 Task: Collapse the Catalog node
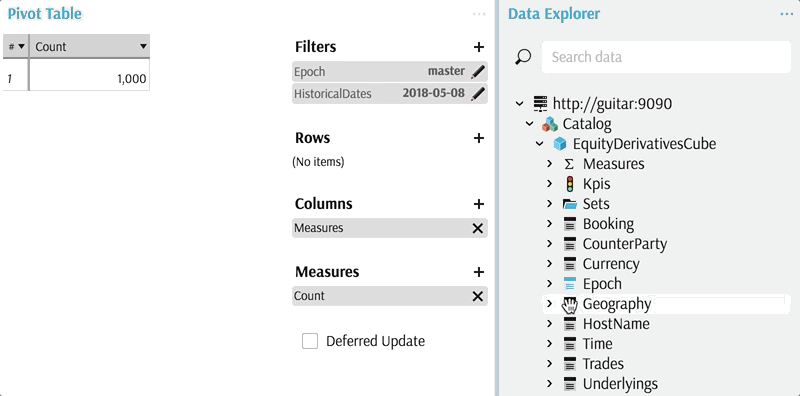click(530, 124)
